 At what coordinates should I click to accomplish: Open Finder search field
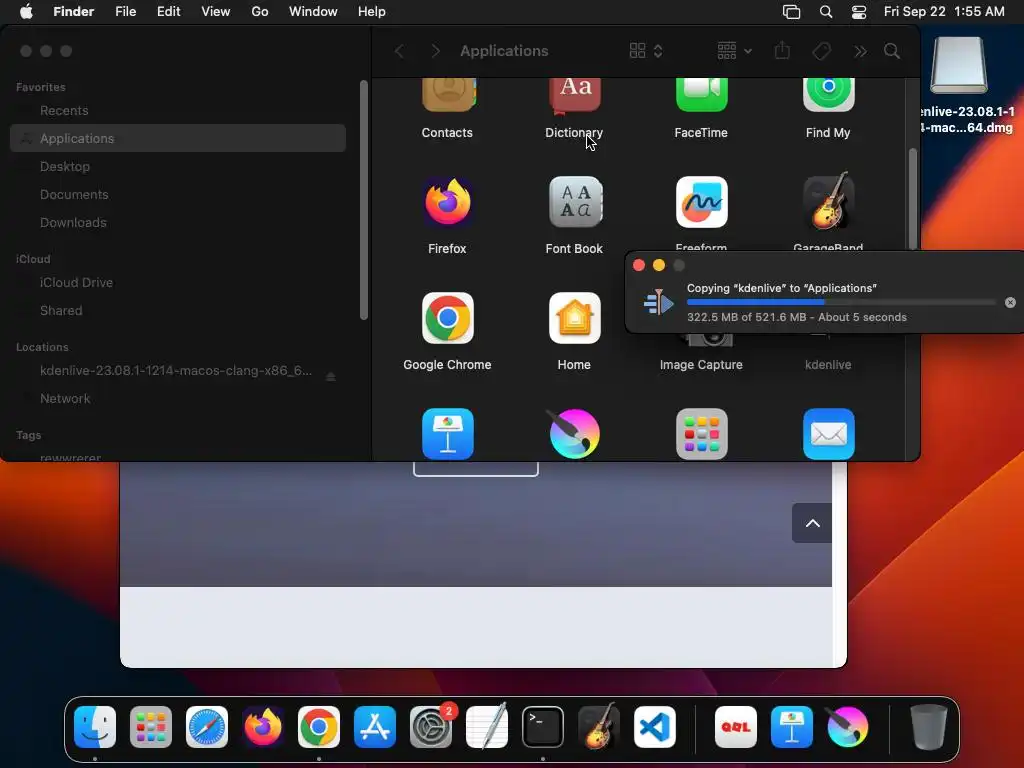click(892, 51)
